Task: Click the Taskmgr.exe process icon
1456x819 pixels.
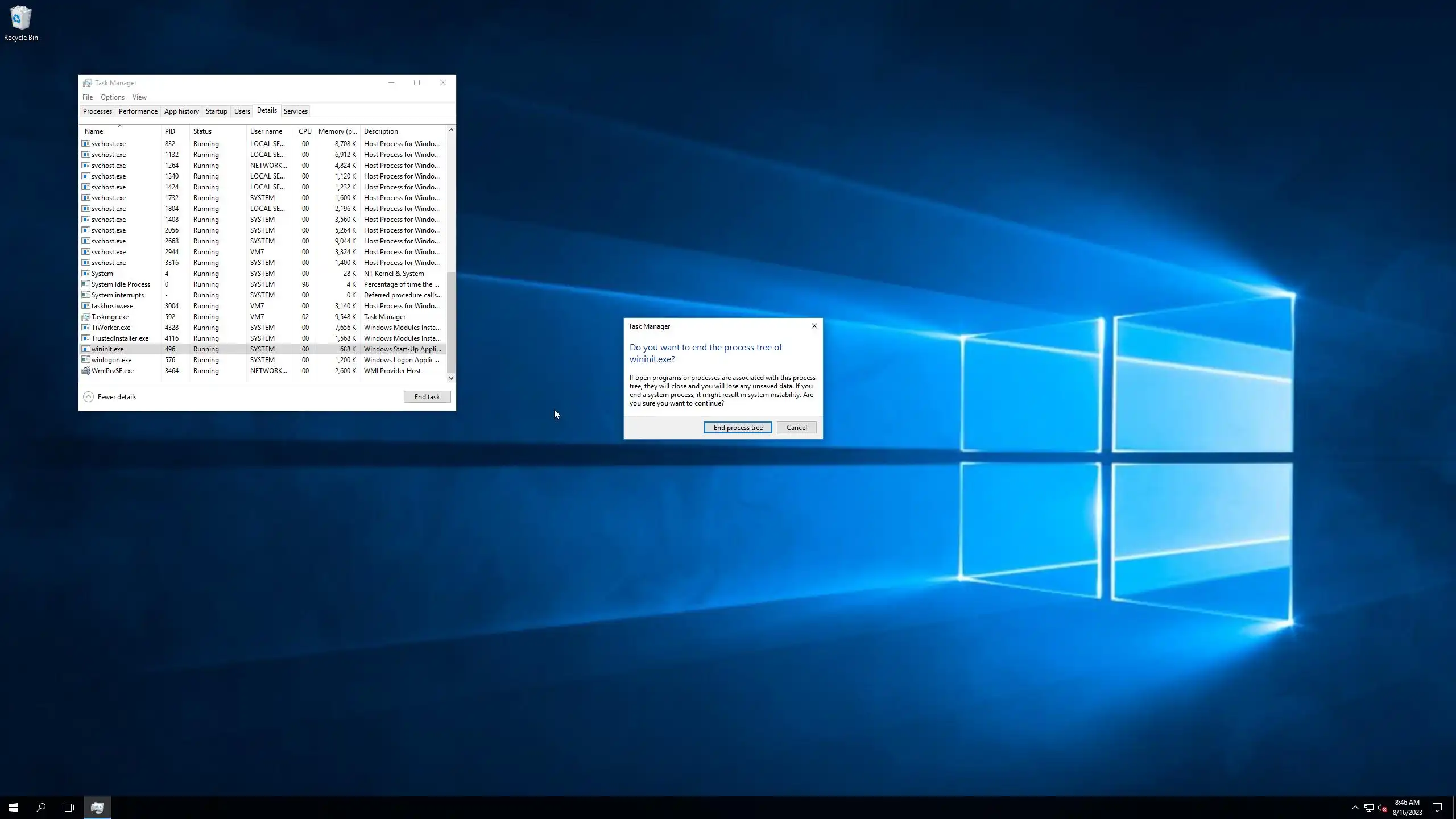Action: pyautogui.click(x=86, y=317)
